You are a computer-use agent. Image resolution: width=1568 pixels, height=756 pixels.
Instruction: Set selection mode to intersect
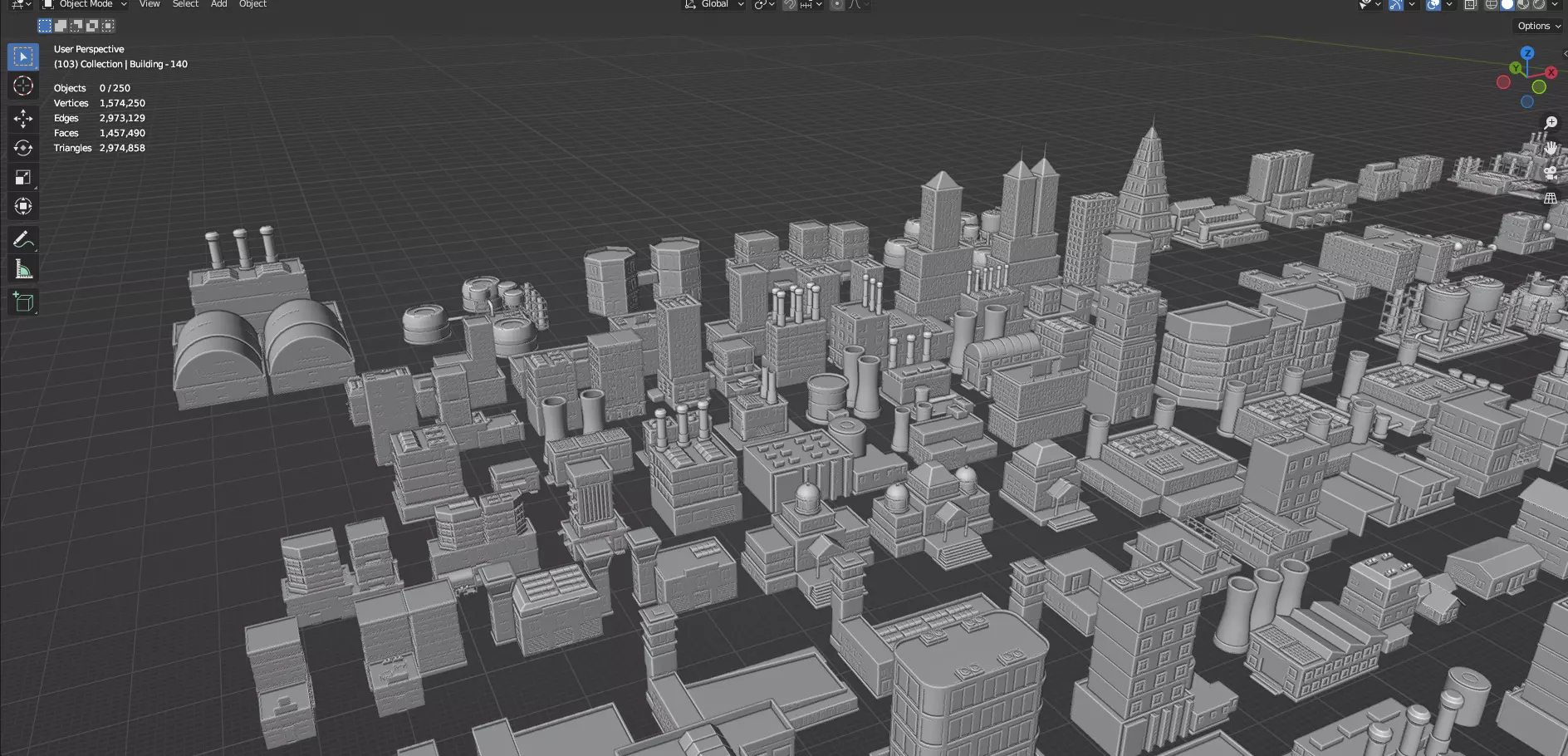(x=108, y=26)
